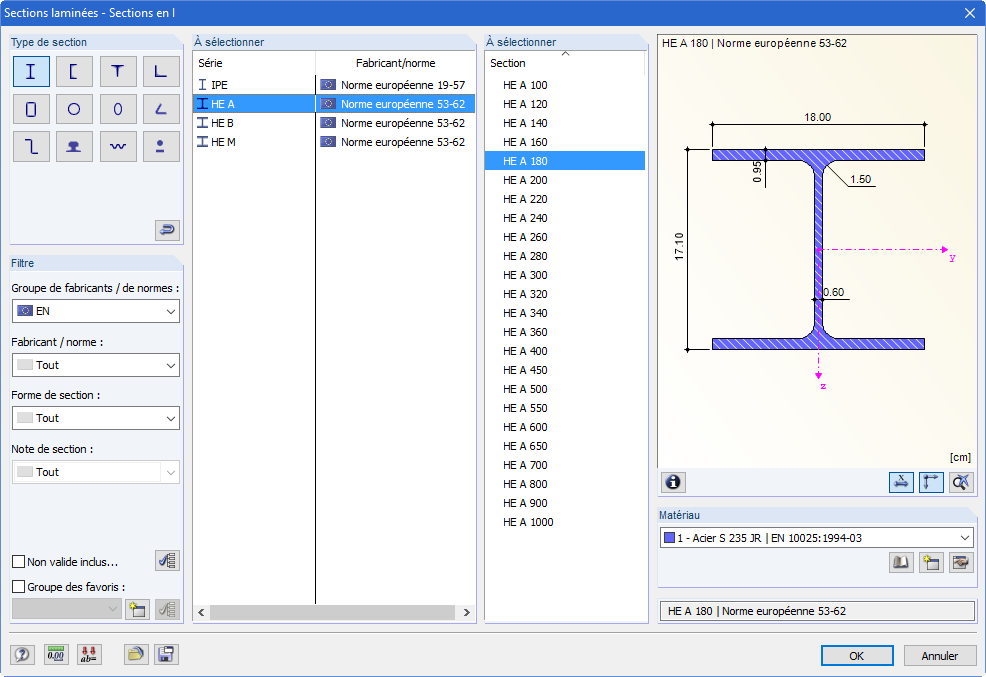This screenshot has width=986, height=677.
Task: Select the corrugated sheet section type icon
Action: (118, 146)
